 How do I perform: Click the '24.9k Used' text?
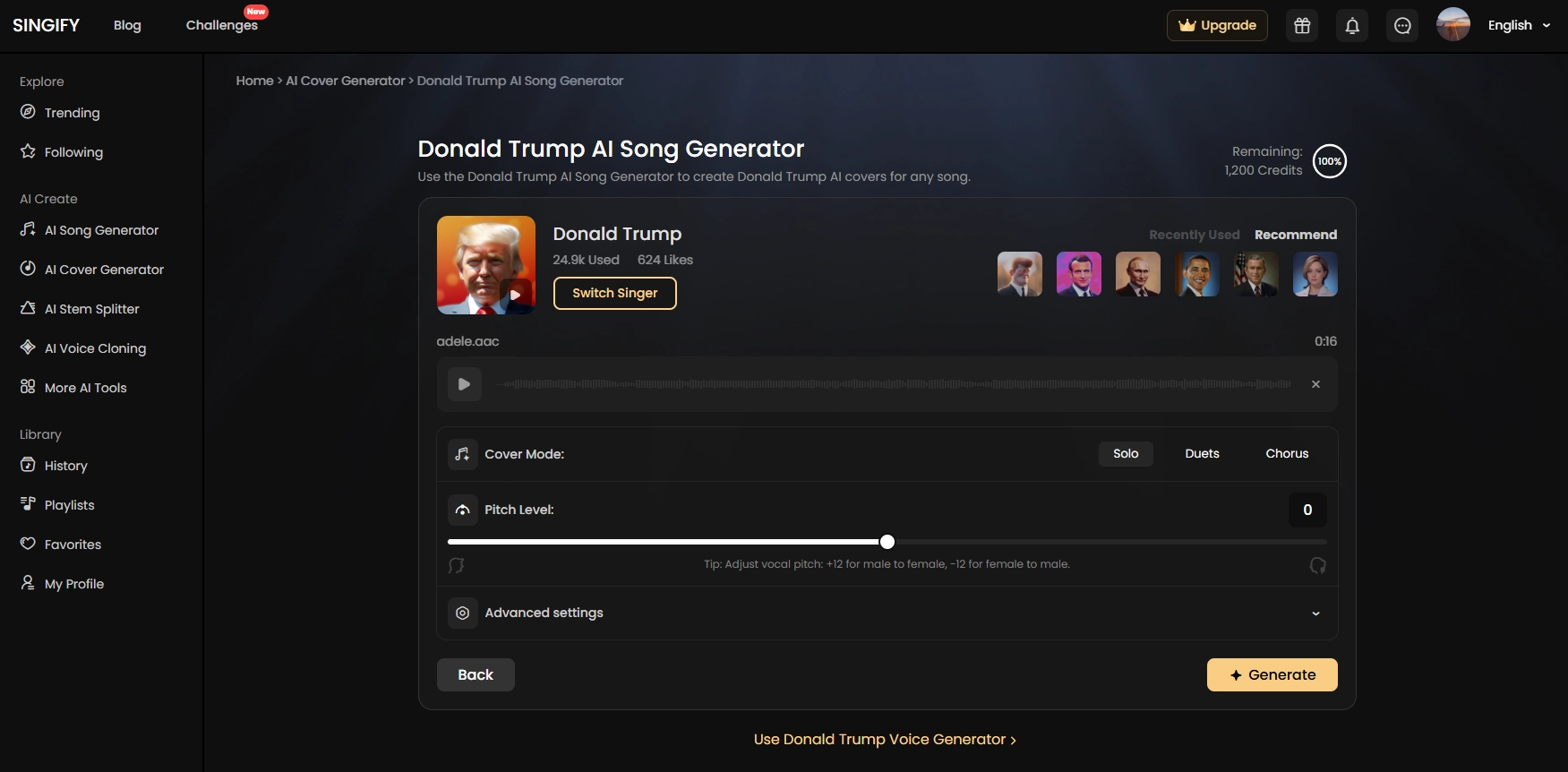(586, 260)
